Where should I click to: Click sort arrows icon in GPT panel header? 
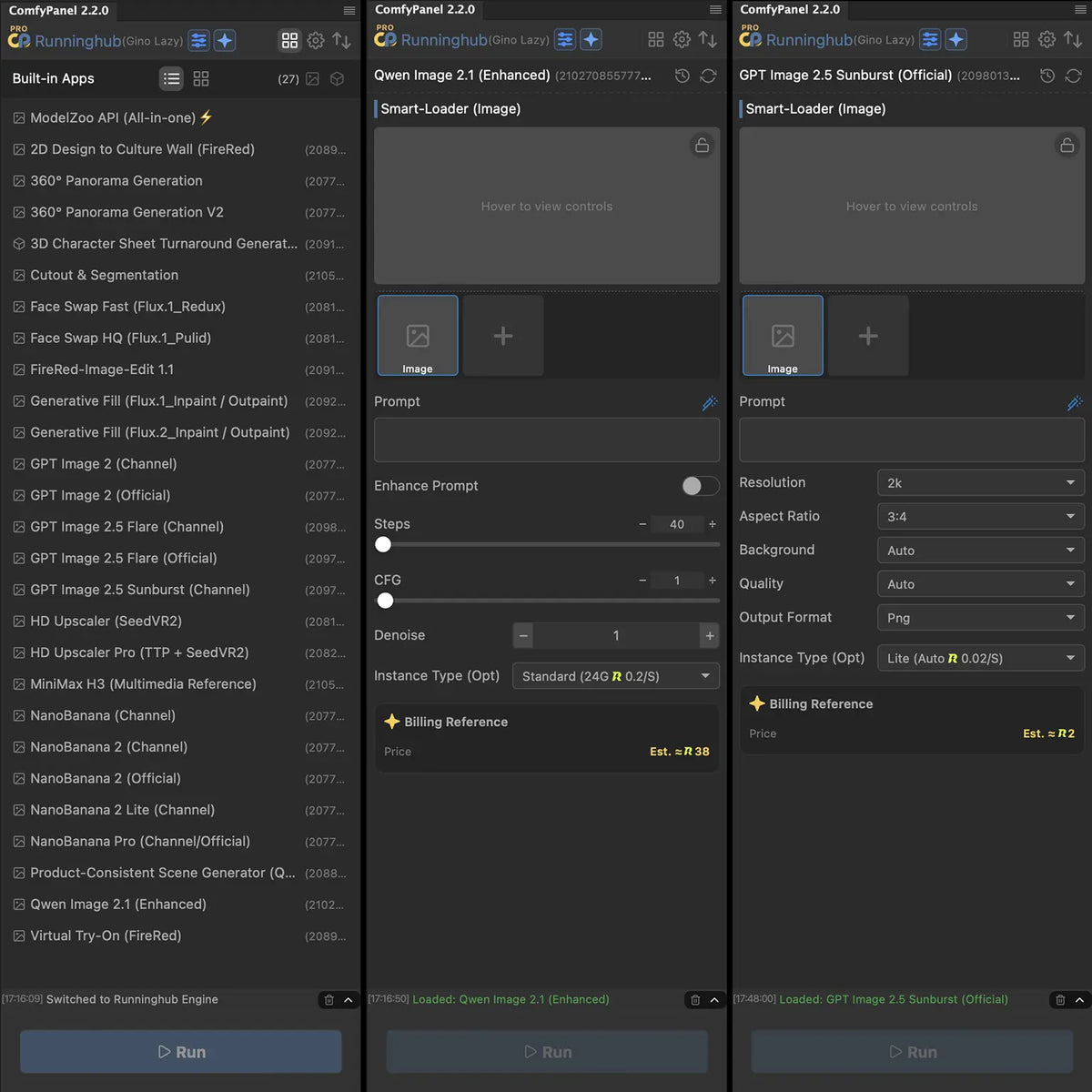pos(1073,40)
